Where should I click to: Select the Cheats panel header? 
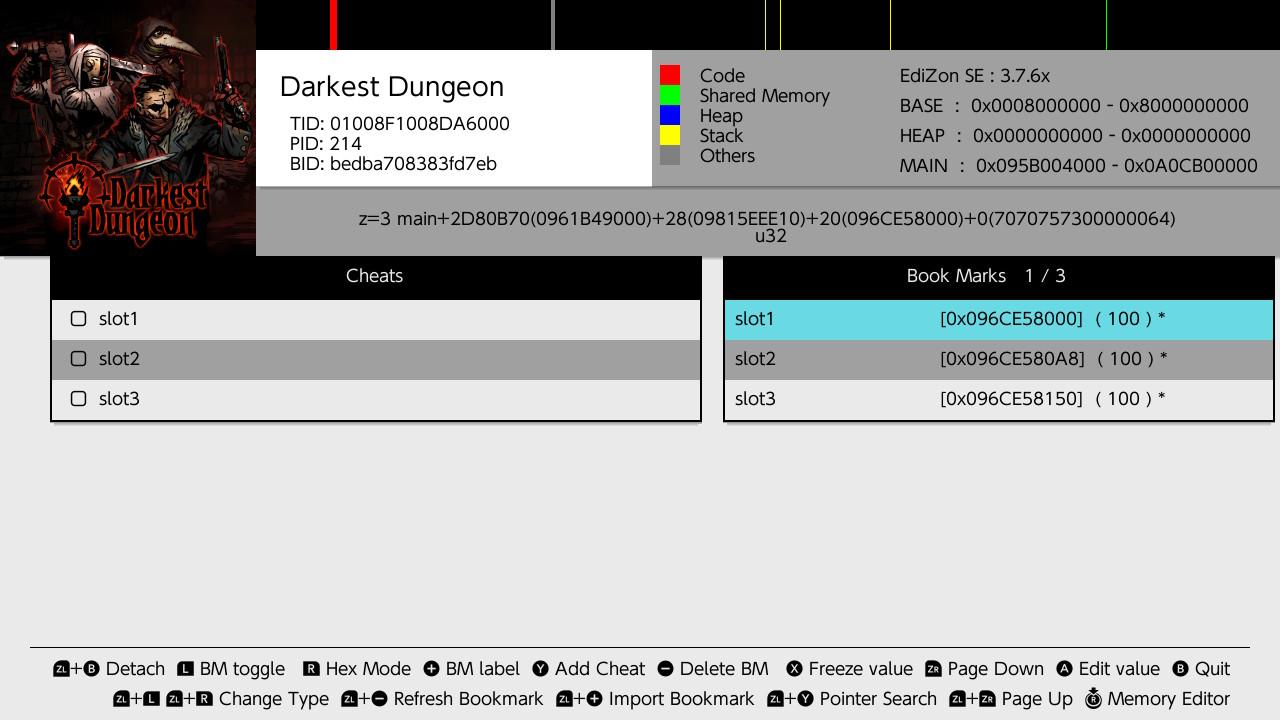(375, 276)
